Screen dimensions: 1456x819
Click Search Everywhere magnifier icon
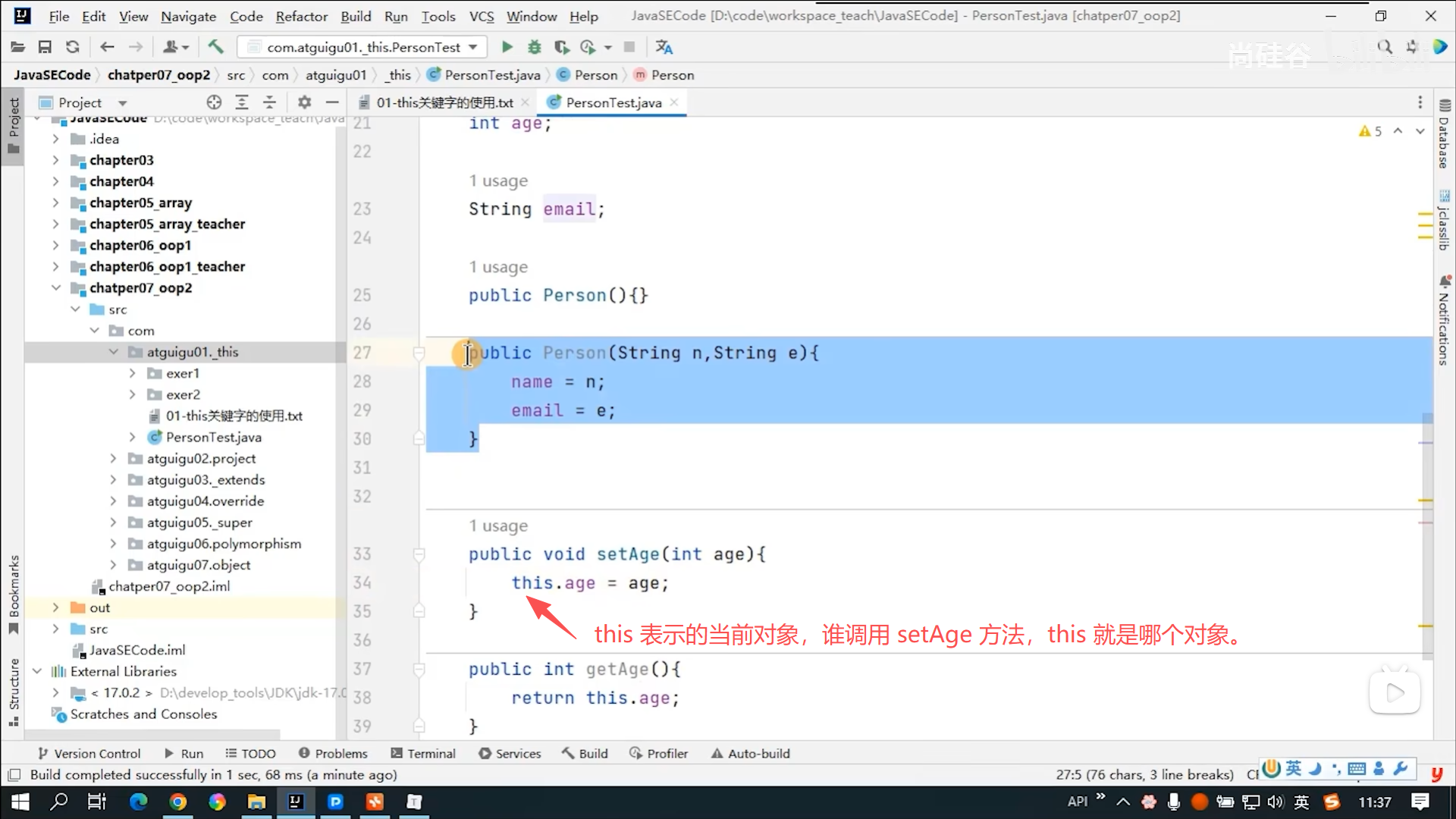click(x=1384, y=47)
